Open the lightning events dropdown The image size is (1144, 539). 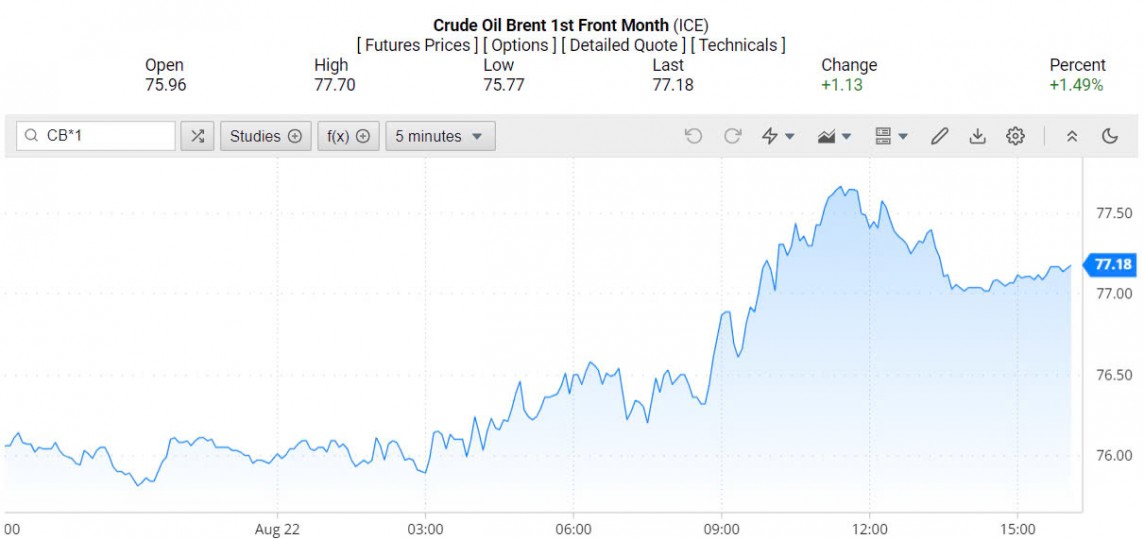click(x=778, y=136)
